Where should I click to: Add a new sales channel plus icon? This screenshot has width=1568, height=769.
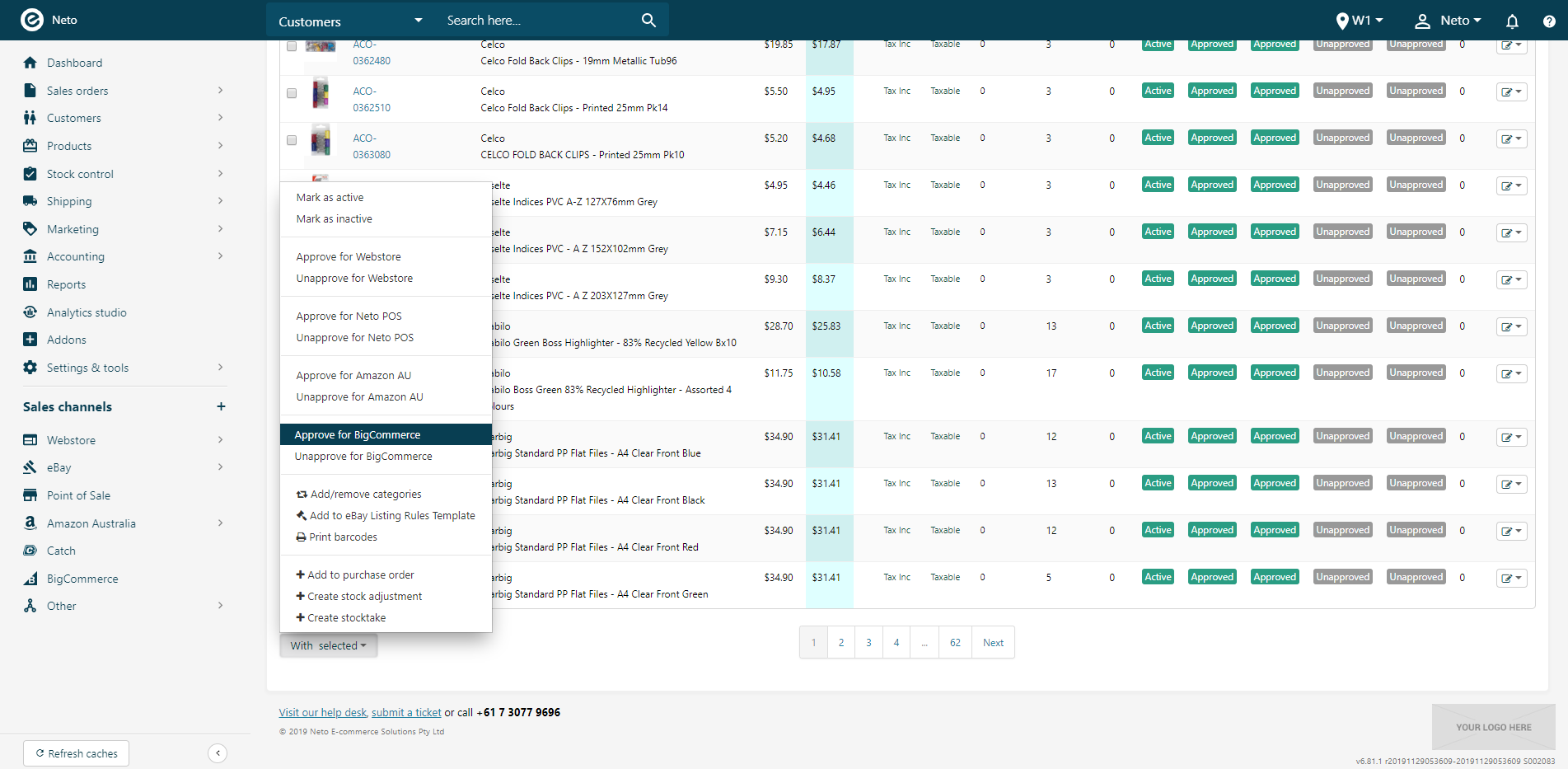pos(221,406)
